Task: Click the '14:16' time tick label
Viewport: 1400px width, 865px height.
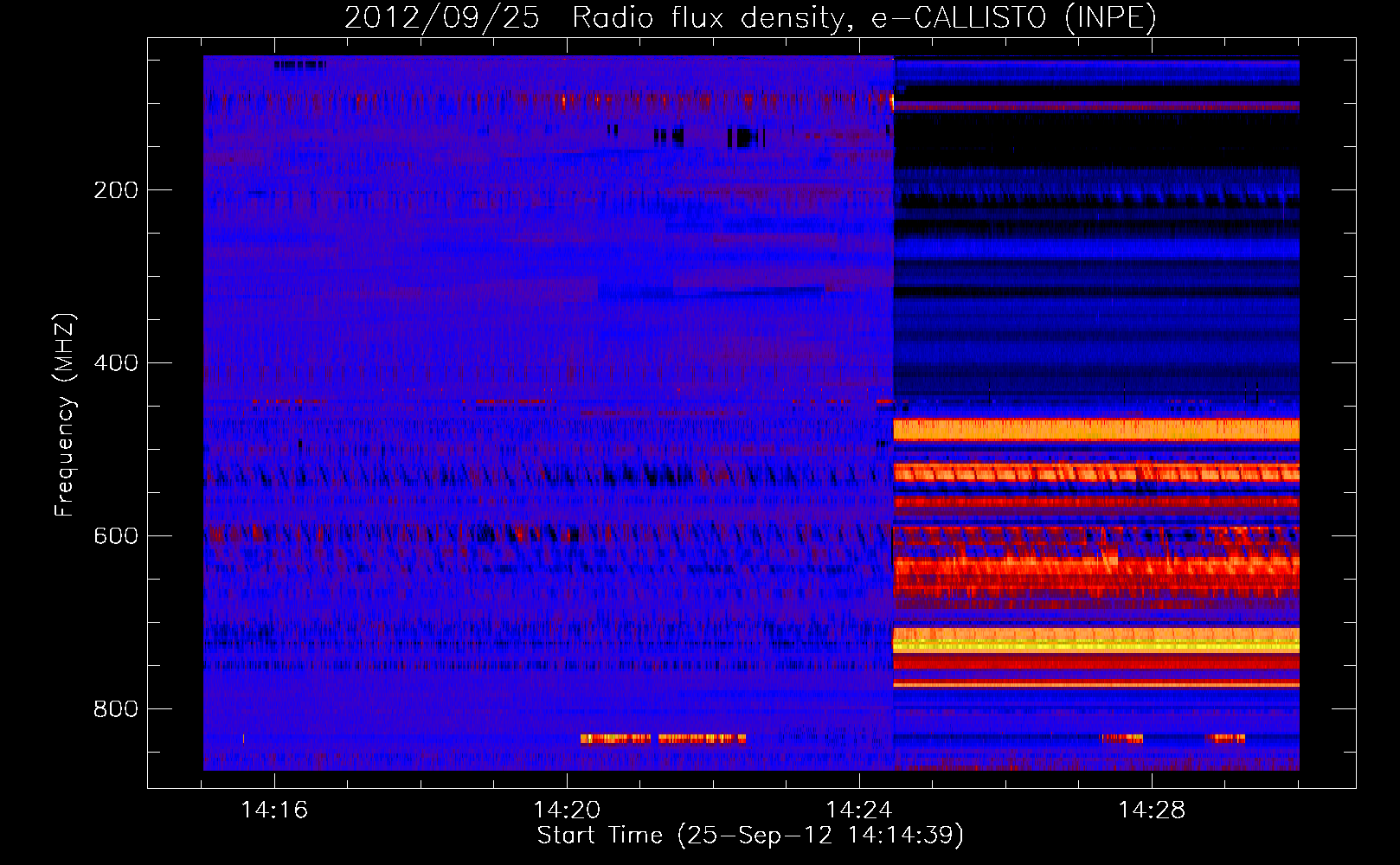Action: pos(274,810)
